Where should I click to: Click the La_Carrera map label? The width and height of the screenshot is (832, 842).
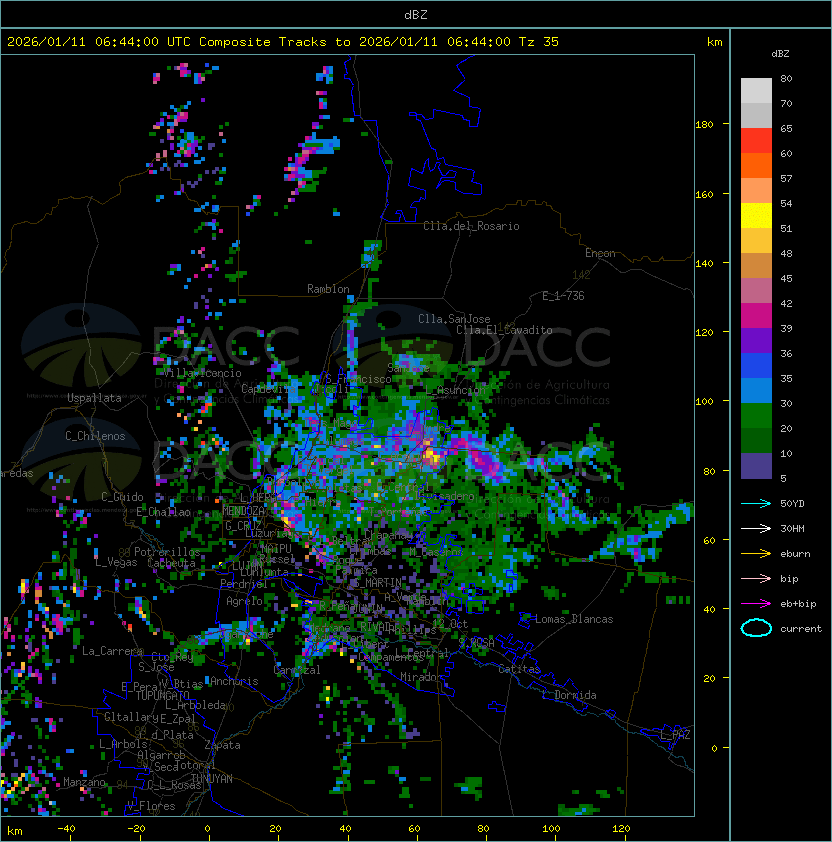pyautogui.click(x=113, y=651)
